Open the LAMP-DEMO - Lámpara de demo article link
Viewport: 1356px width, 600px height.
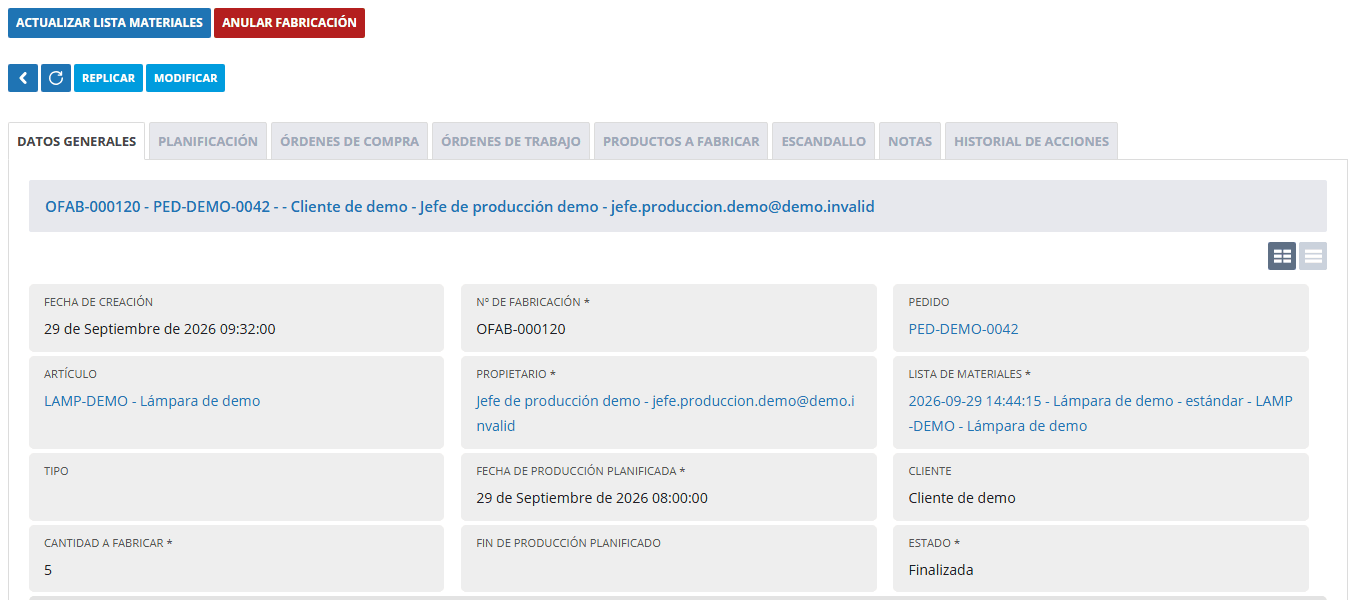(152, 401)
